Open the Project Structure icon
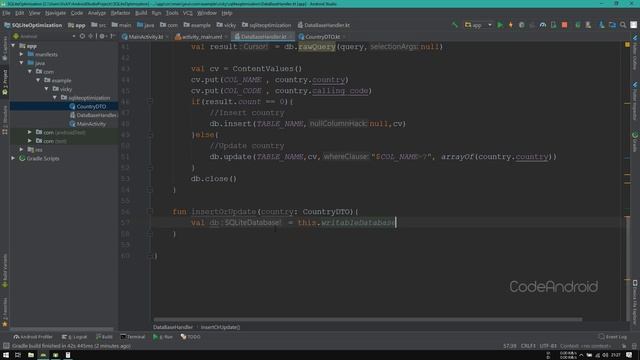The height and width of the screenshot is (360, 640). (x=612, y=25)
